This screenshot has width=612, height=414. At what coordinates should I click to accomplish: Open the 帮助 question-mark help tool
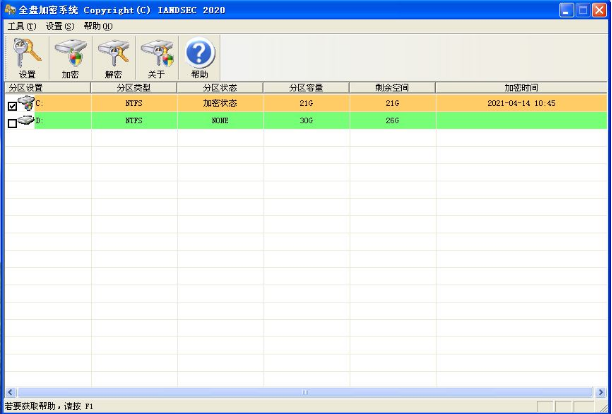point(199,58)
